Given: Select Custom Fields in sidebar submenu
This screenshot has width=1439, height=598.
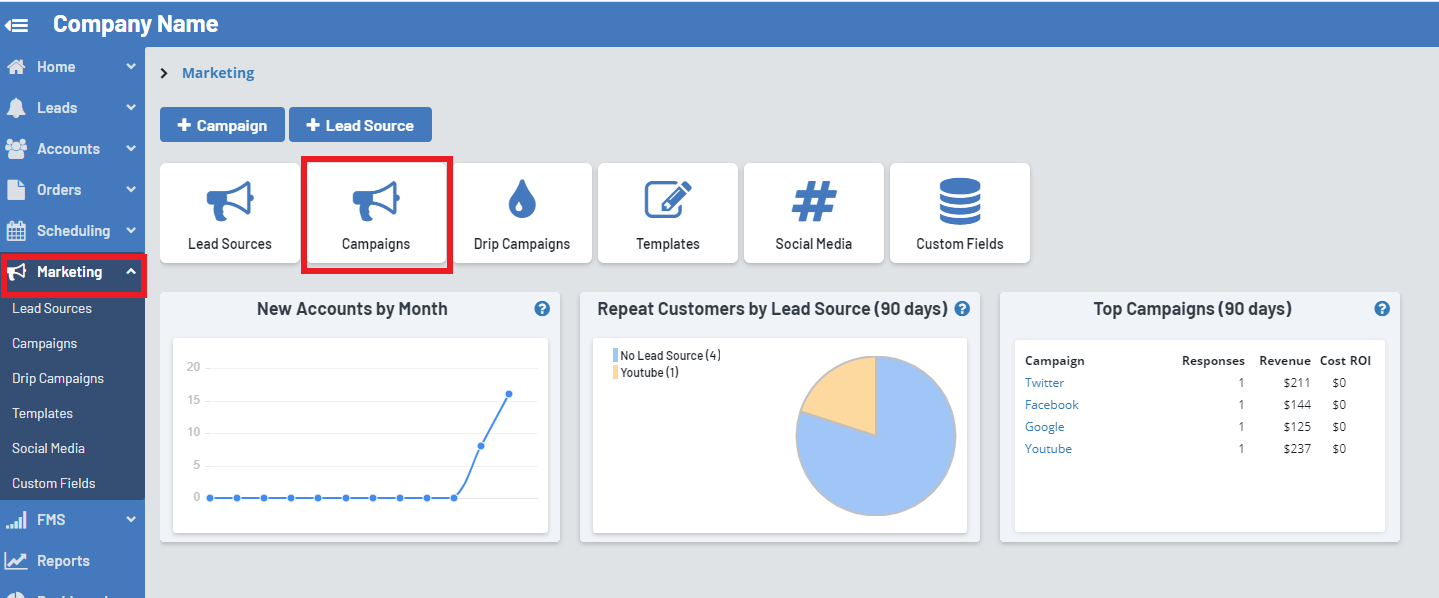Looking at the screenshot, I should (54, 484).
